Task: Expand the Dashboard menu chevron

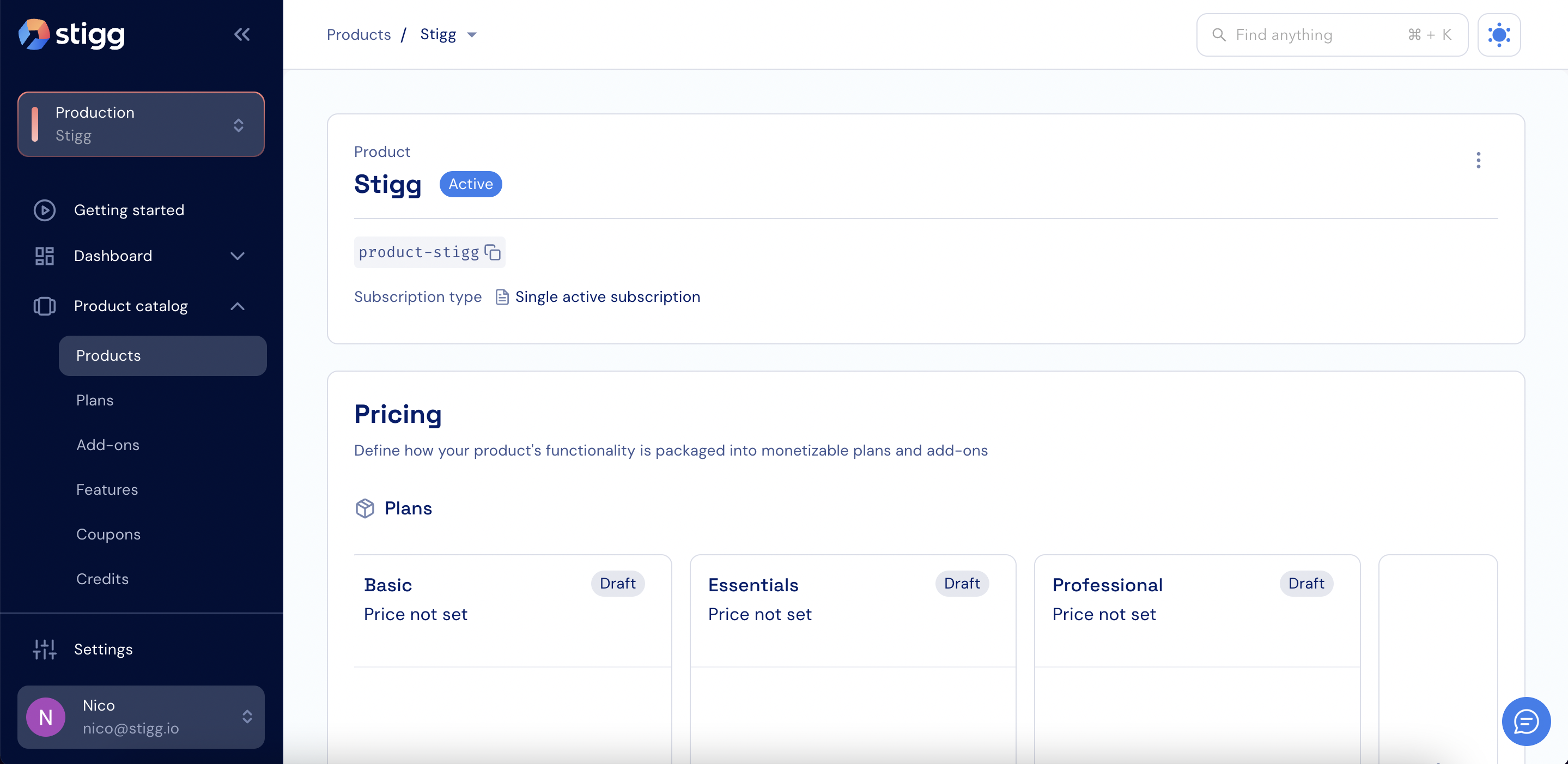Action: (238, 256)
